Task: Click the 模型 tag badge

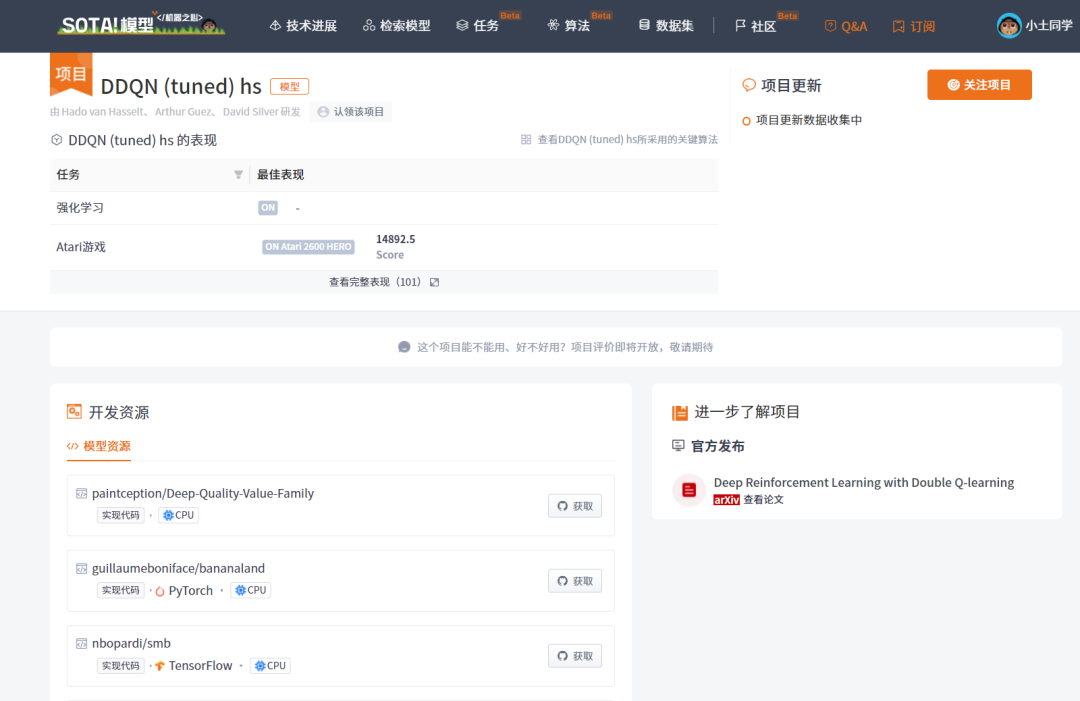Action: (x=289, y=87)
